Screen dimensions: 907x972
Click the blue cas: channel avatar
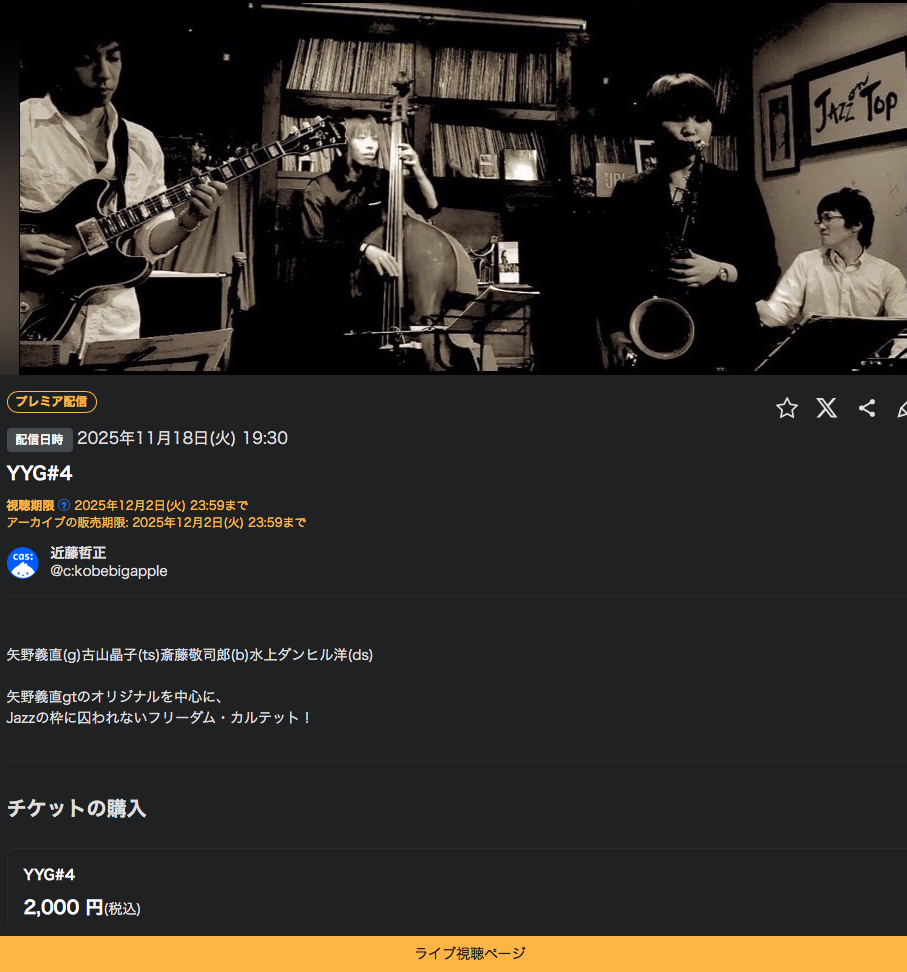tap(23, 562)
